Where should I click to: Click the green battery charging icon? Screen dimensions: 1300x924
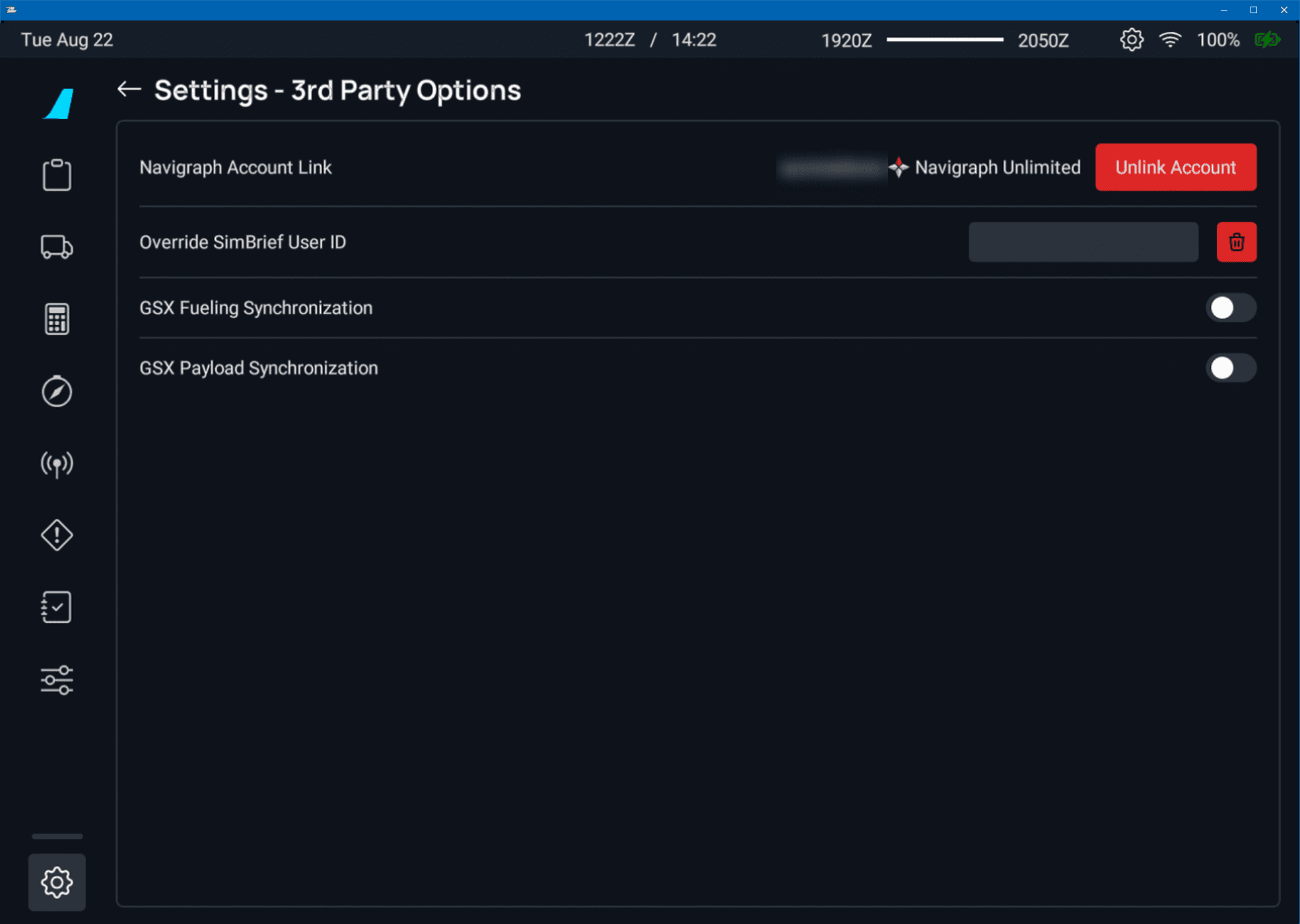click(x=1266, y=40)
